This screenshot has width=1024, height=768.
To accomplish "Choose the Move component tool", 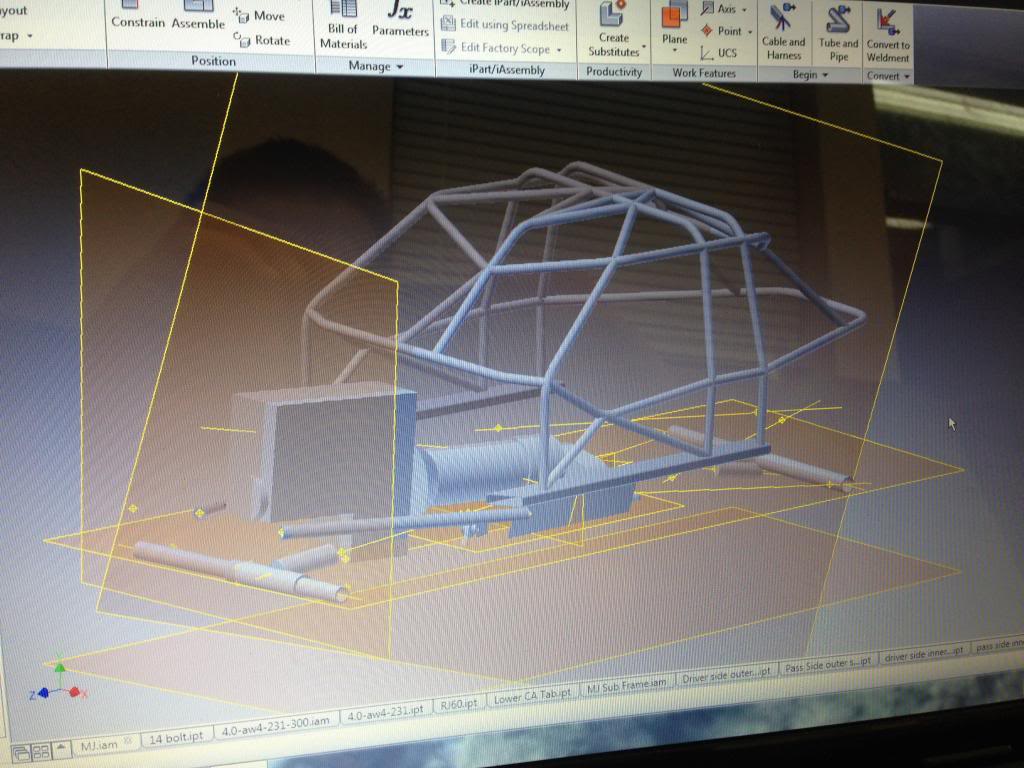I will point(261,15).
